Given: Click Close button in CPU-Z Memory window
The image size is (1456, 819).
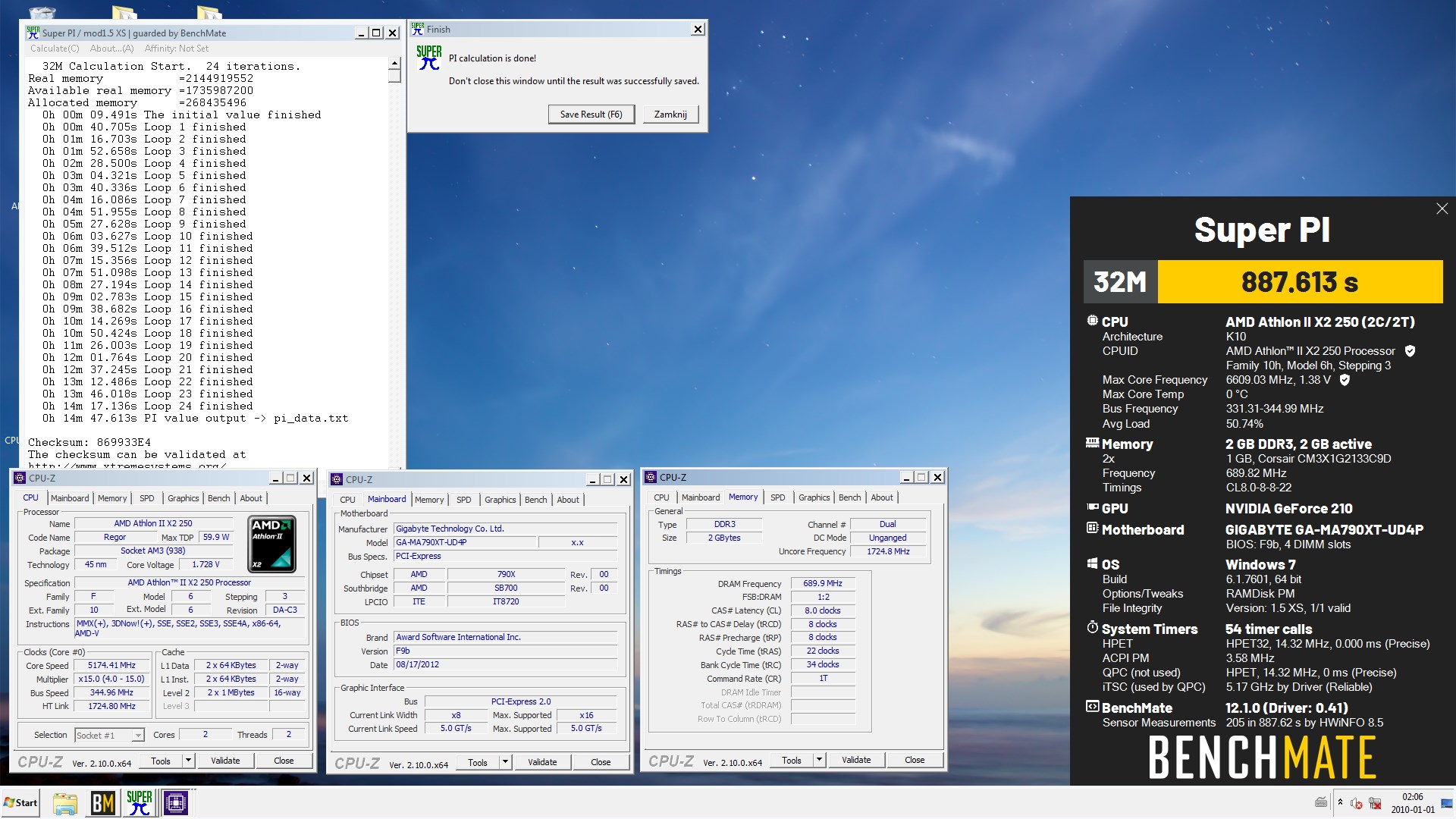Looking at the screenshot, I should (x=915, y=760).
